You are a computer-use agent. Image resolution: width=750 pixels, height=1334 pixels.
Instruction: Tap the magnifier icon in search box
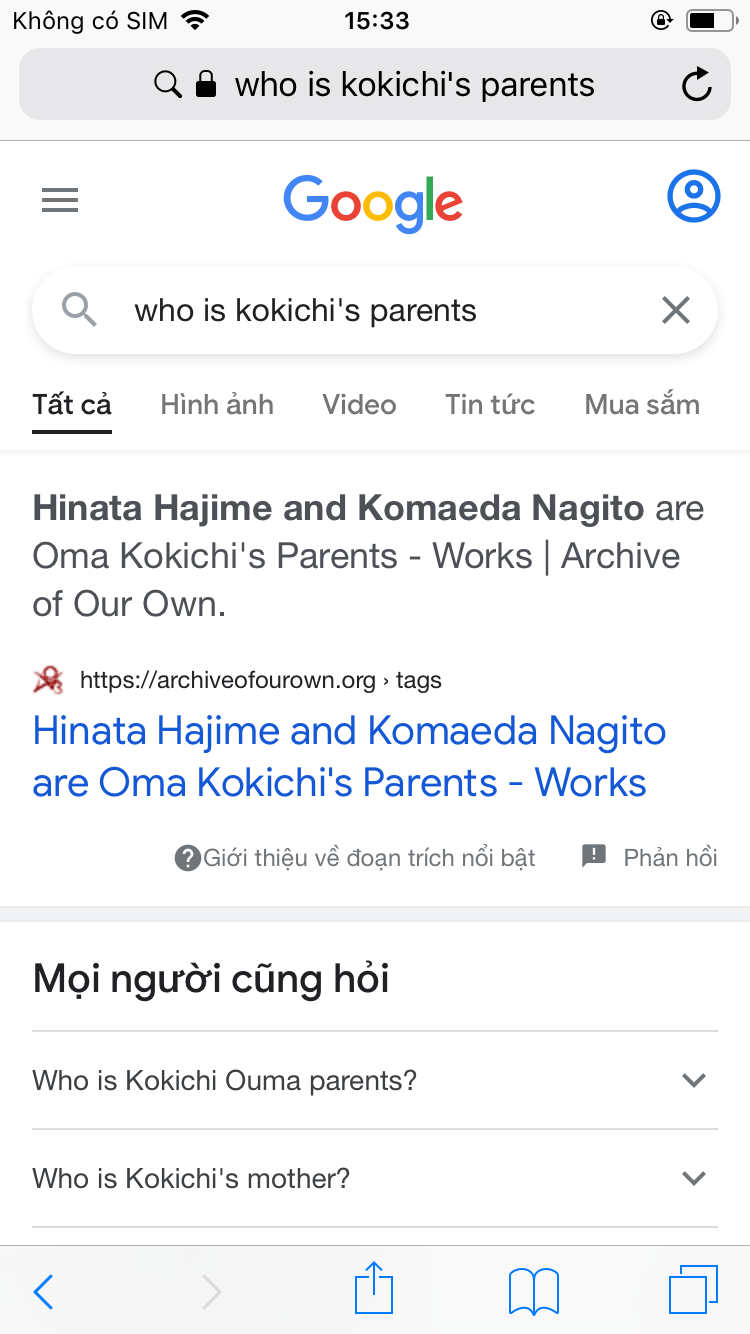coord(79,311)
